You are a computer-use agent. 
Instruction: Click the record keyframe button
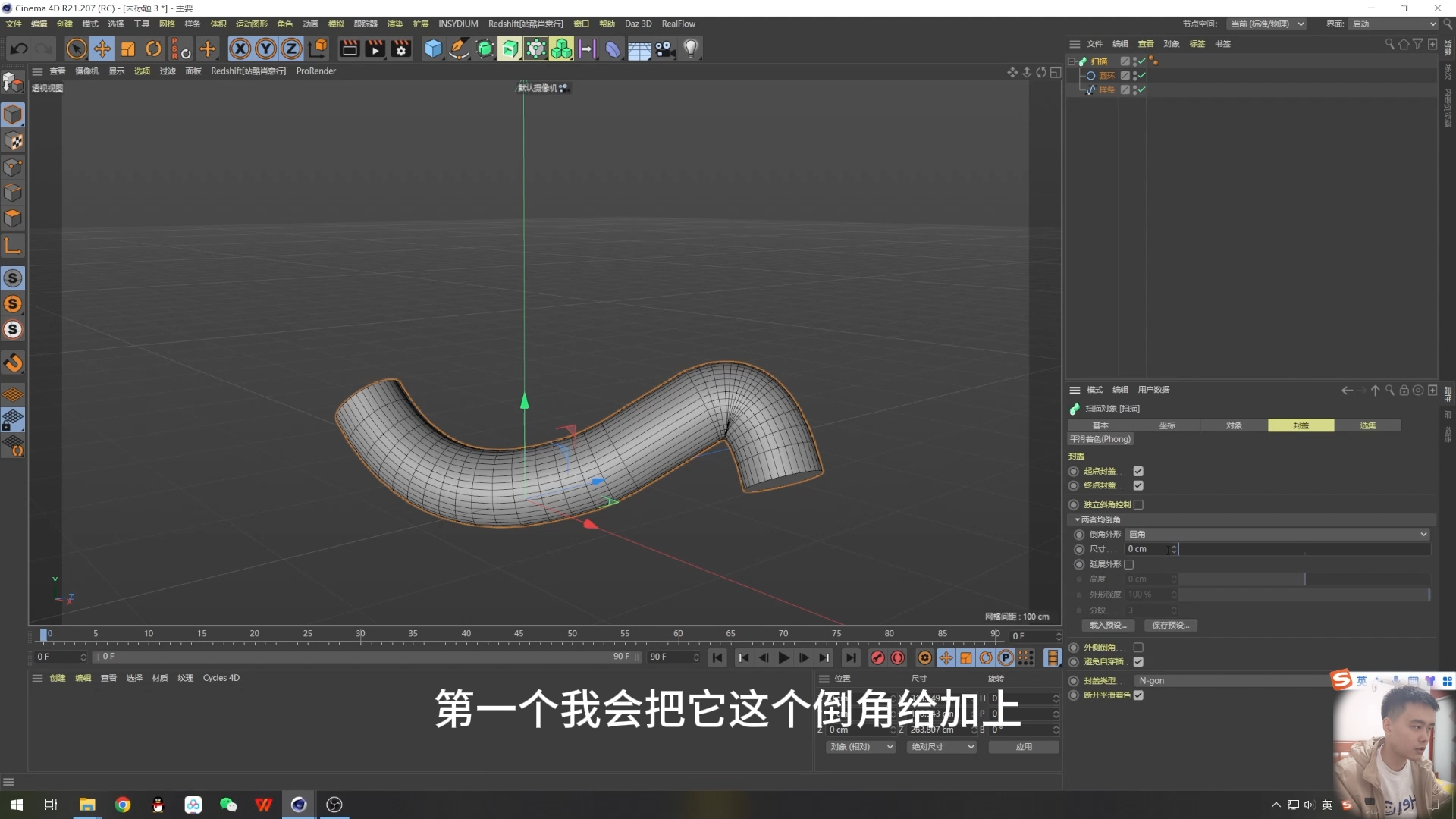[877, 658]
